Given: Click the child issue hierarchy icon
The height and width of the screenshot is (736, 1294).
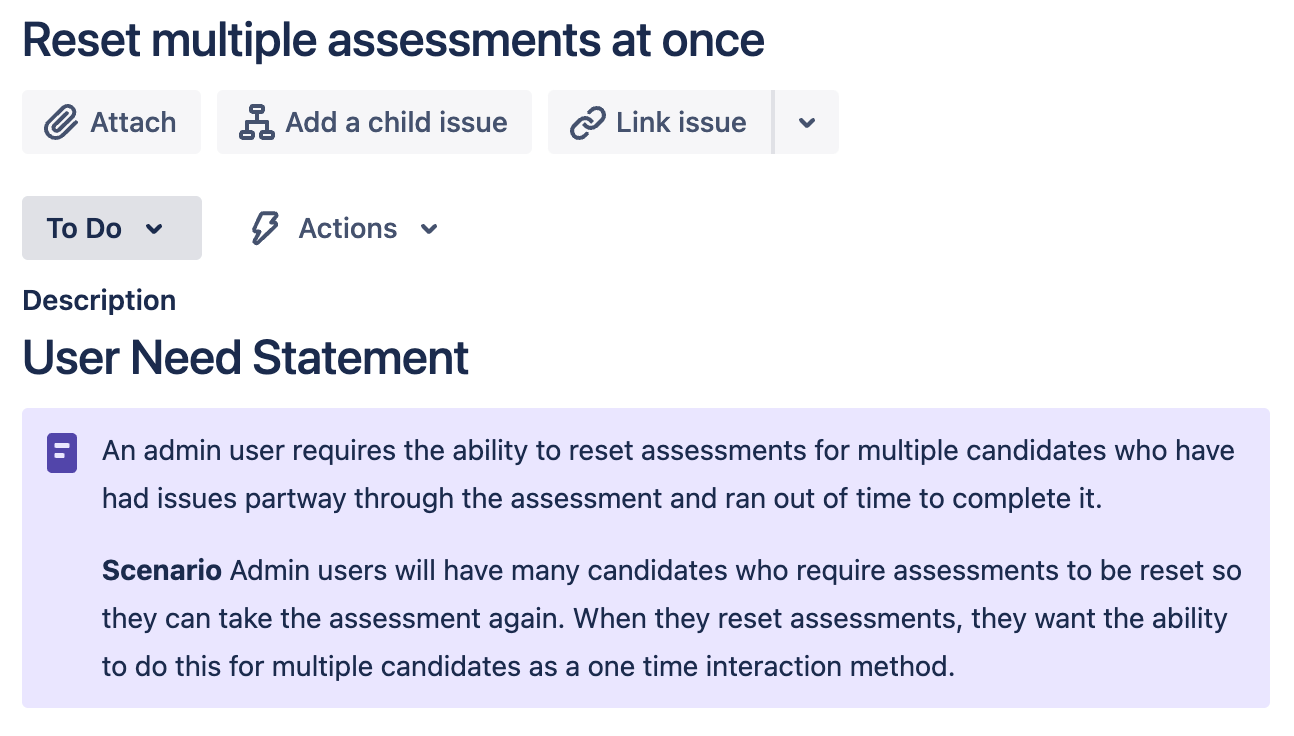Looking at the screenshot, I should point(257,123).
